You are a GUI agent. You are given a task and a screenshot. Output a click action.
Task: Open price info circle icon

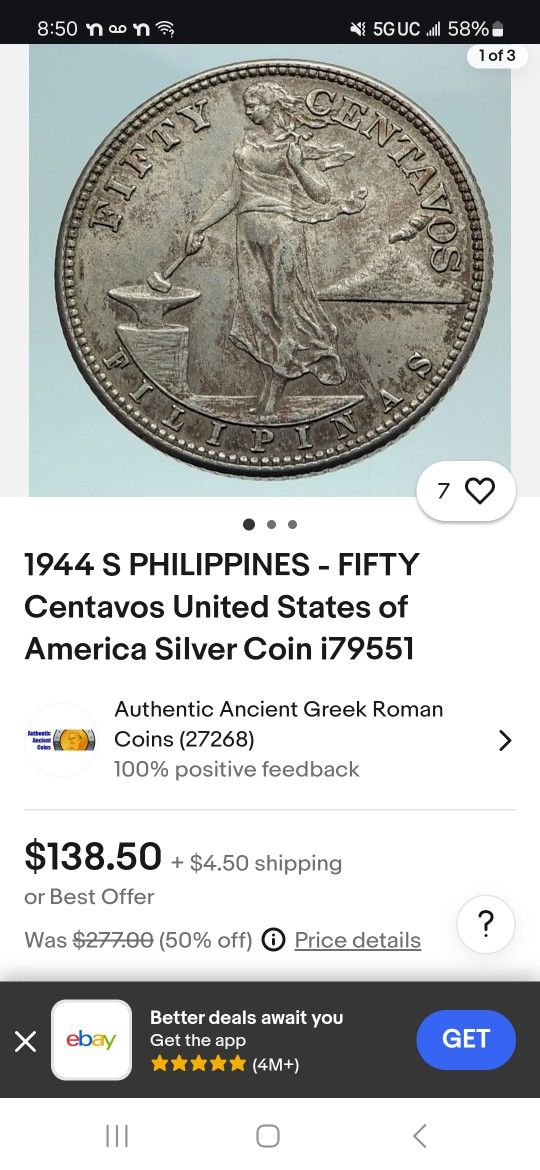click(x=273, y=939)
